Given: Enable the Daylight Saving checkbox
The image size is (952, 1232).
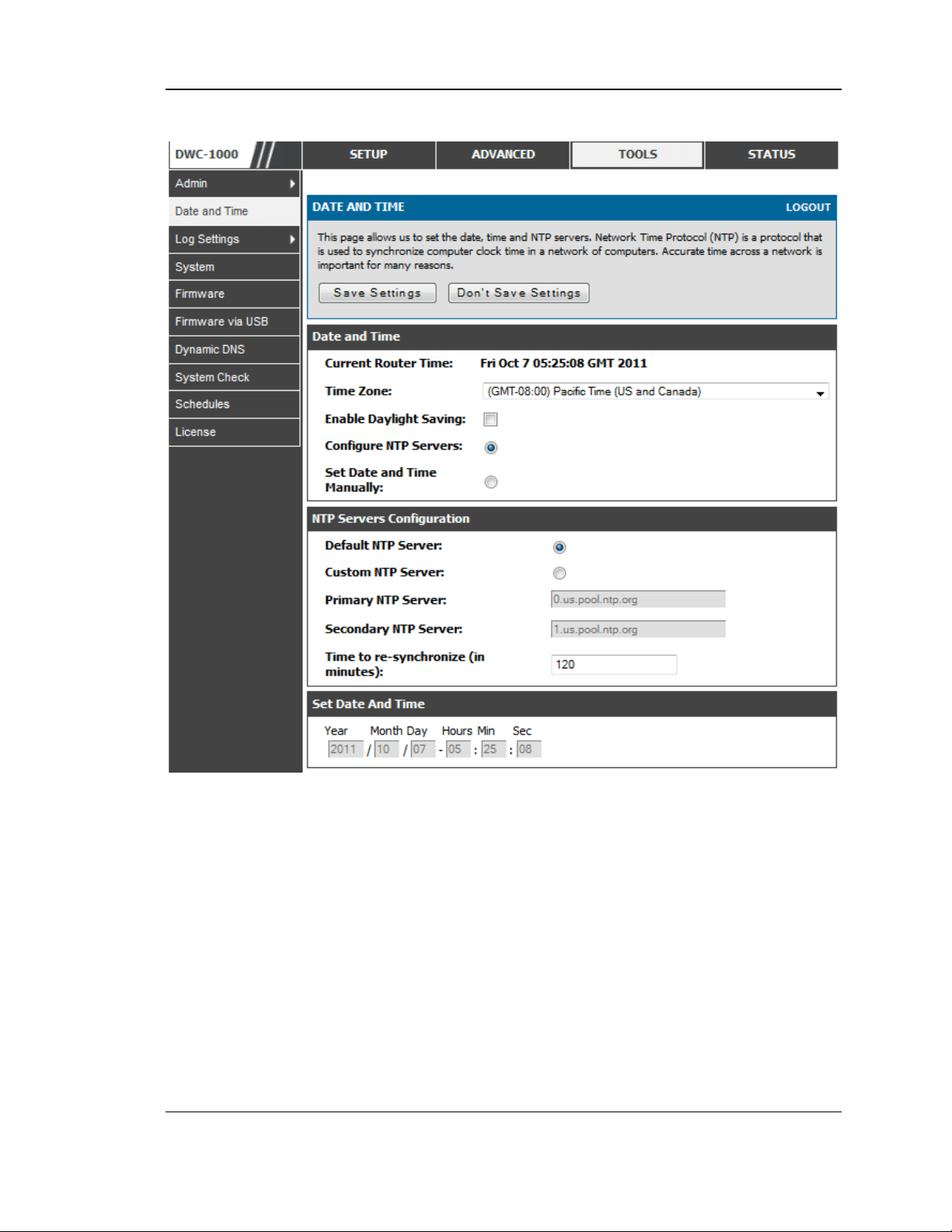Looking at the screenshot, I should point(490,420).
